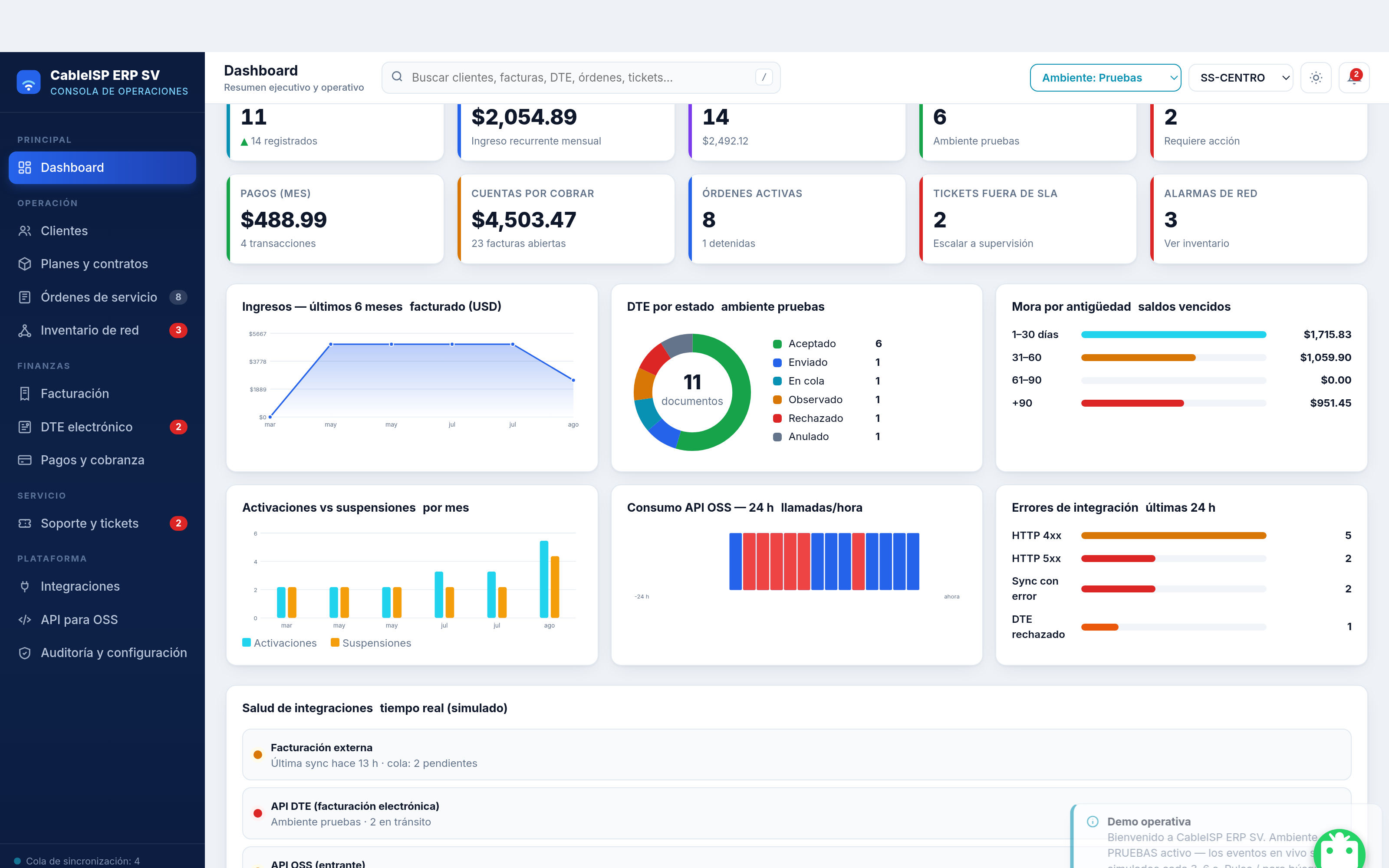Click Cola de sincronización: 4 status
This screenshot has width=1389, height=868.
click(77, 861)
